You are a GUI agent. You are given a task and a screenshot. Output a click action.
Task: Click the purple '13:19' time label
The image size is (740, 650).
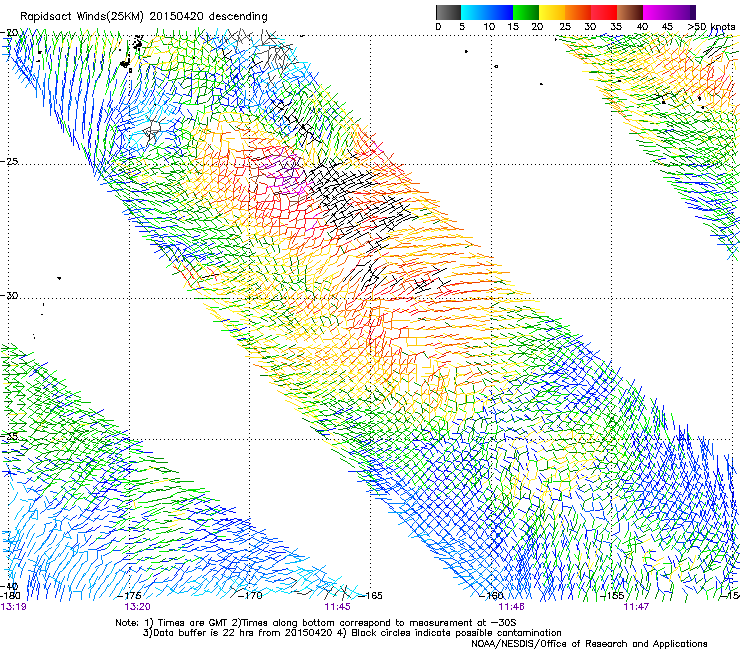click(13, 607)
